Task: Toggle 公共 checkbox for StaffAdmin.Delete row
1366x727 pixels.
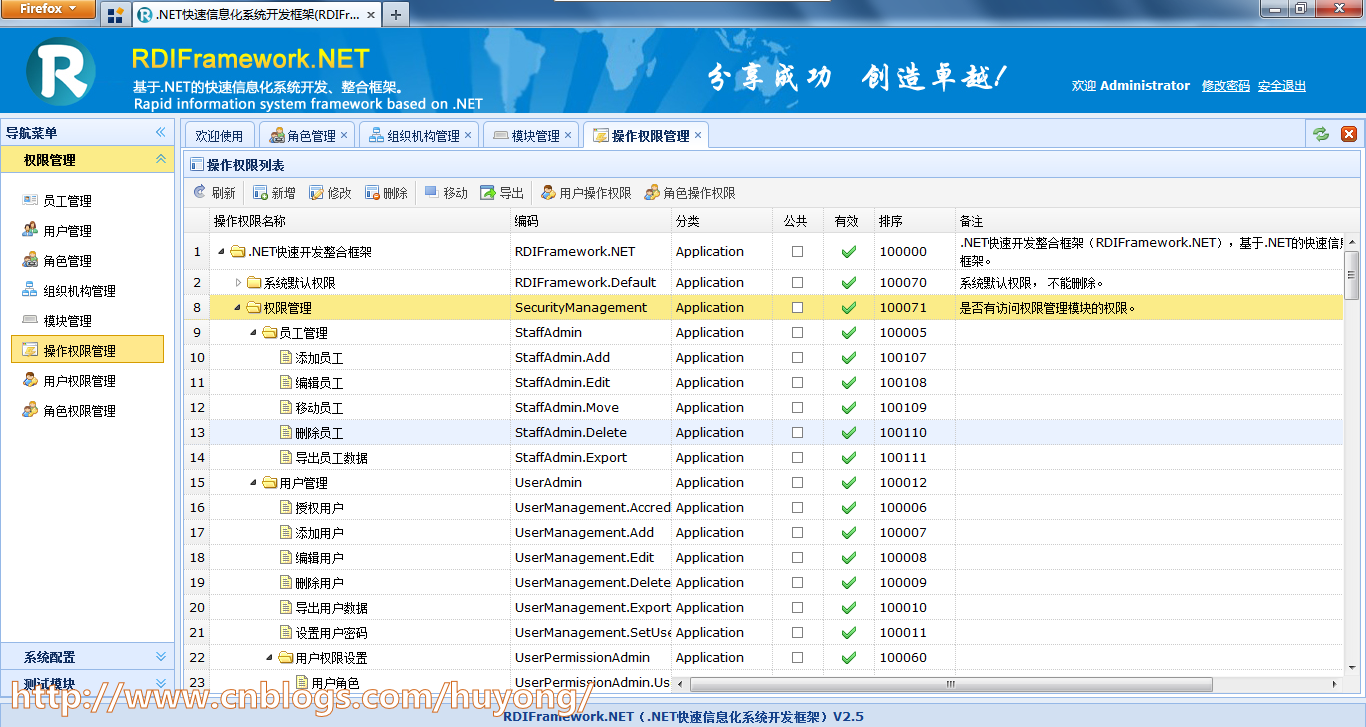Action: click(797, 433)
